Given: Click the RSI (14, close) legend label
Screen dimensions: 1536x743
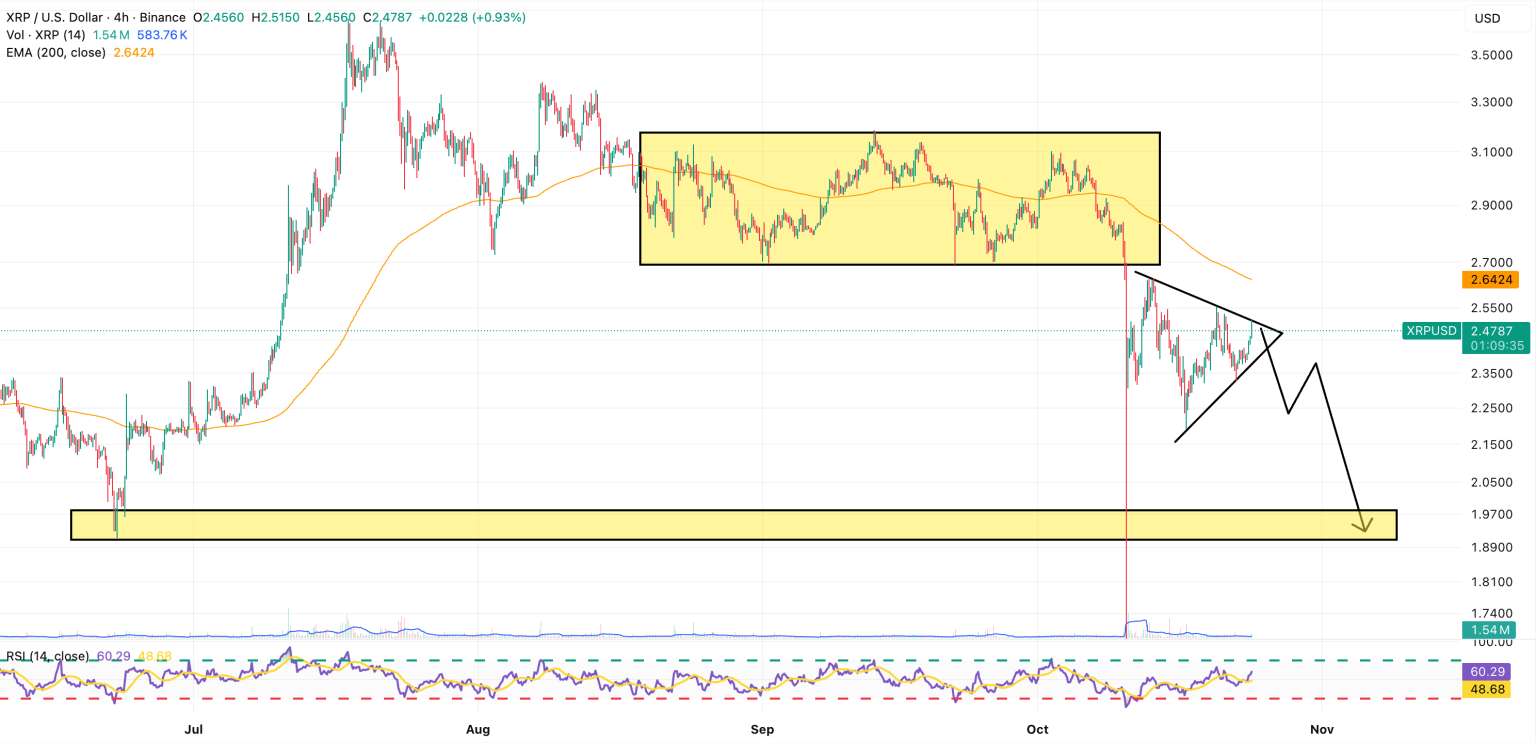Looking at the screenshot, I should click(44, 656).
